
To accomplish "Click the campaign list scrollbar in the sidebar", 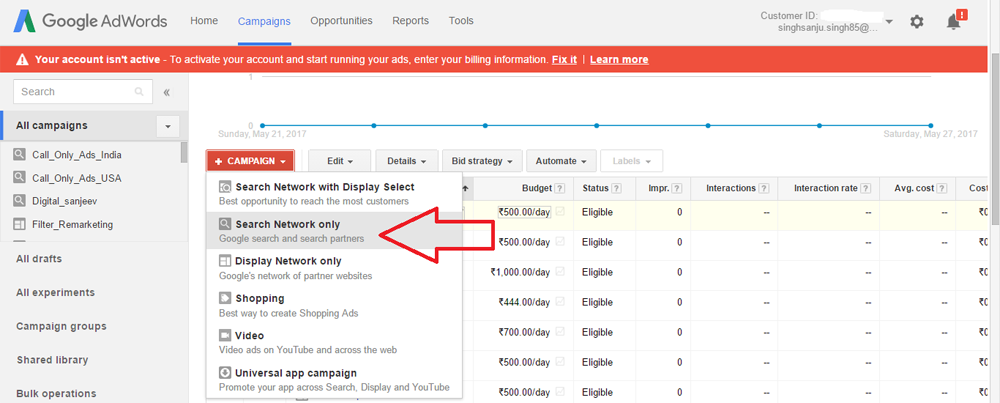I will point(184,152).
